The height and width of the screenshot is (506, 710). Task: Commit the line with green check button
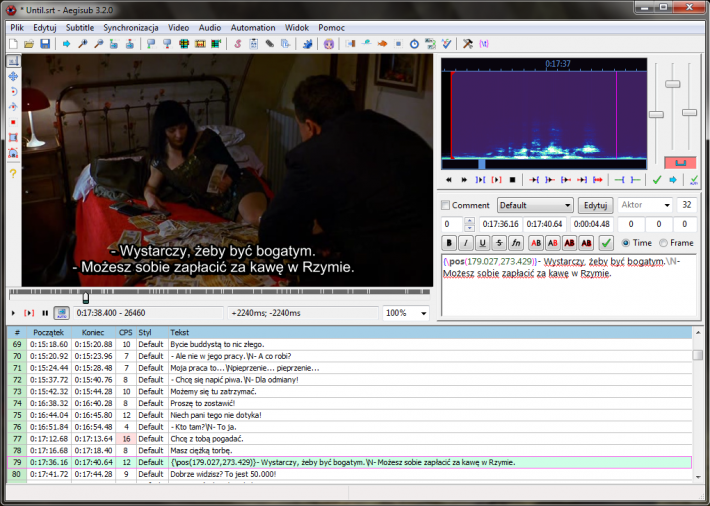606,243
